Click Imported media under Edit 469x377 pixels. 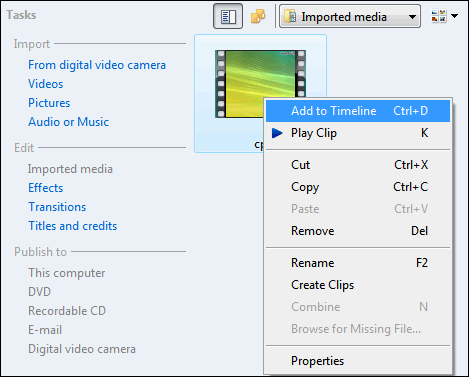click(x=70, y=169)
